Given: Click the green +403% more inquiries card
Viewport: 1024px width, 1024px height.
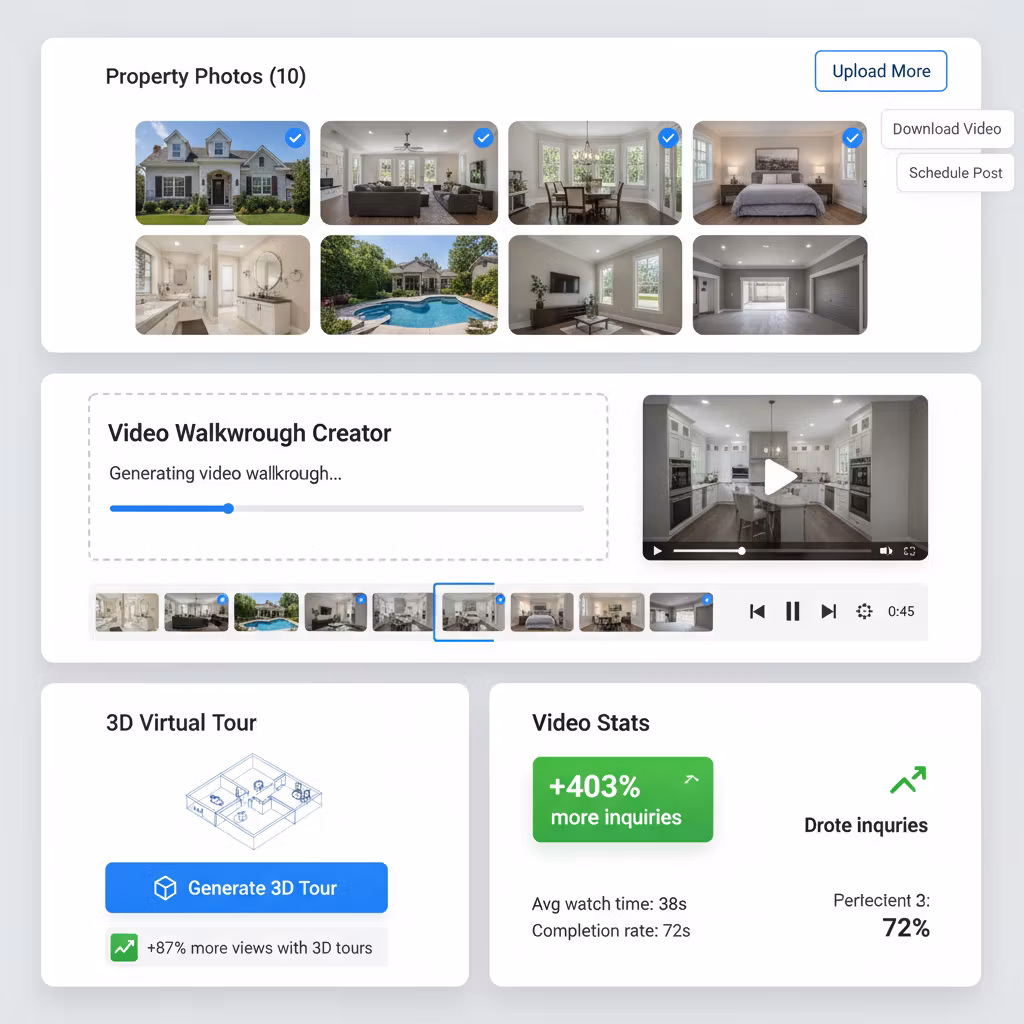Looking at the screenshot, I should [x=622, y=800].
